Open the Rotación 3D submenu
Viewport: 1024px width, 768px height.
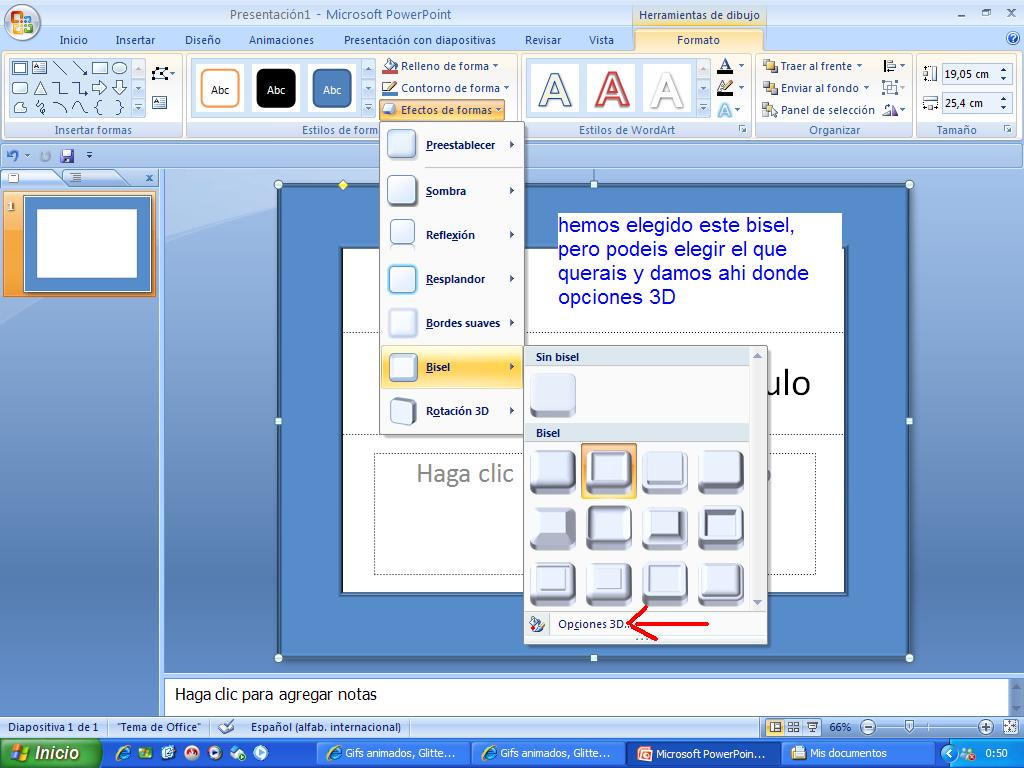coord(452,411)
